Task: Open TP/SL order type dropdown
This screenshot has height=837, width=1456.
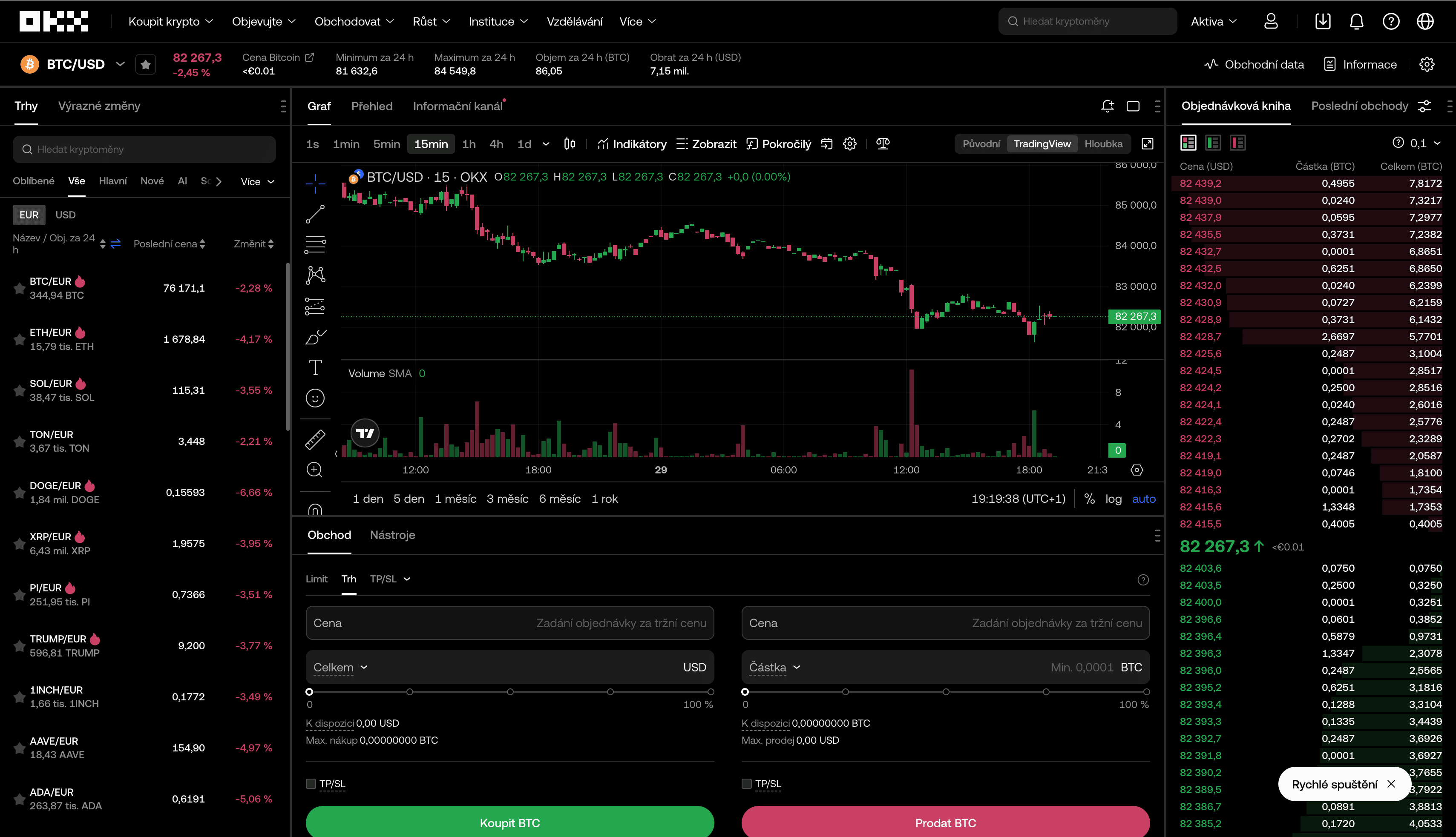Action: click(x=390, y=579)
